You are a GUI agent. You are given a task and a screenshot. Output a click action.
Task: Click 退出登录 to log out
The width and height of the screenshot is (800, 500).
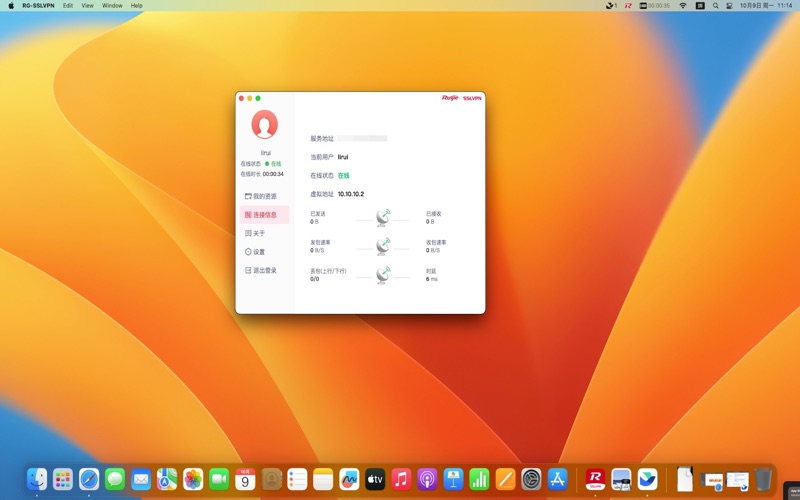tap(263, 270)
